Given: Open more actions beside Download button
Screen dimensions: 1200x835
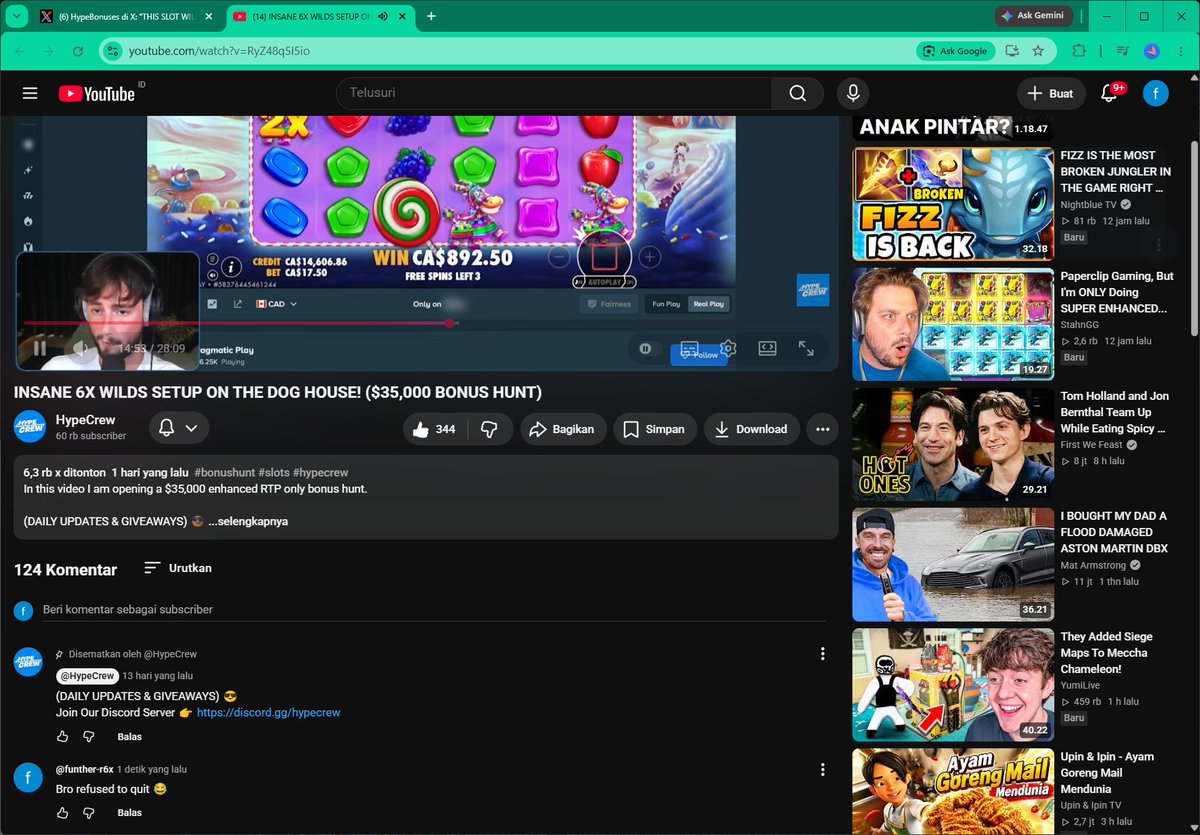Looking at the screenshot, I should [x=822, y=429].
